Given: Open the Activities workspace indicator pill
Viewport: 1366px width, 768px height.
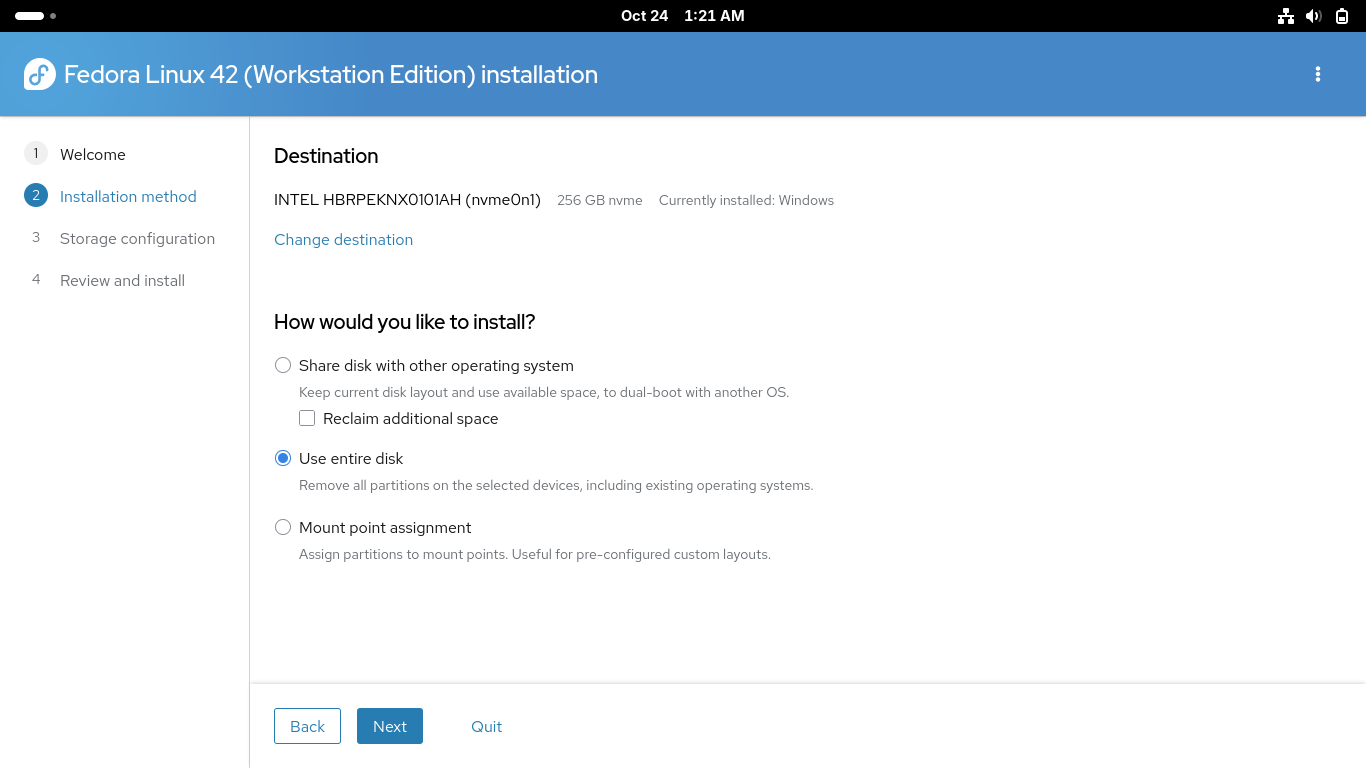Looking at the screenshot, I should click(x=30, y=16).
